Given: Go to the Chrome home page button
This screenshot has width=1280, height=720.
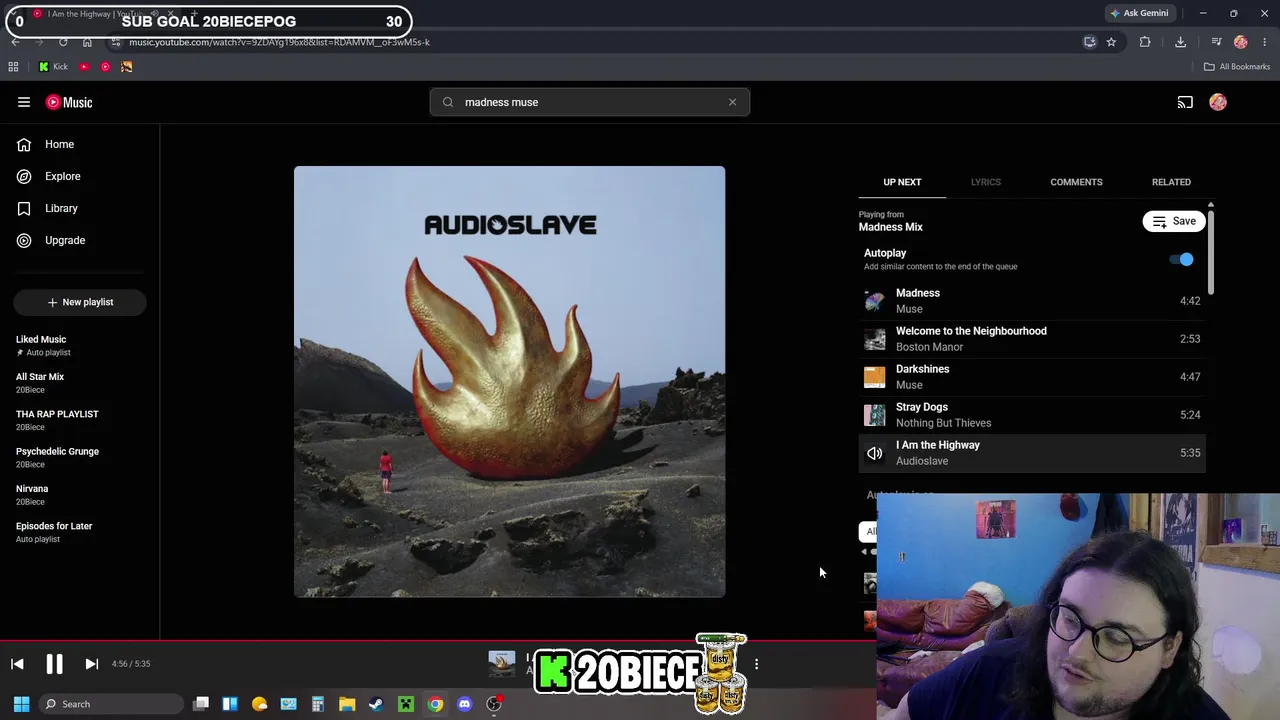Looking at the screenshot, I should tap(87, 42).
